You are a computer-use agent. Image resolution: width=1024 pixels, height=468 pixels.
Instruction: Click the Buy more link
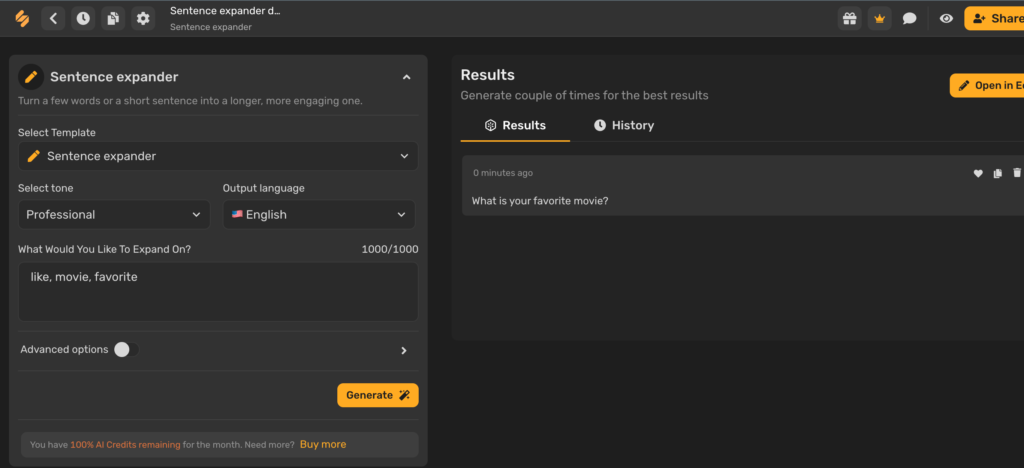(x=323, y=444)
